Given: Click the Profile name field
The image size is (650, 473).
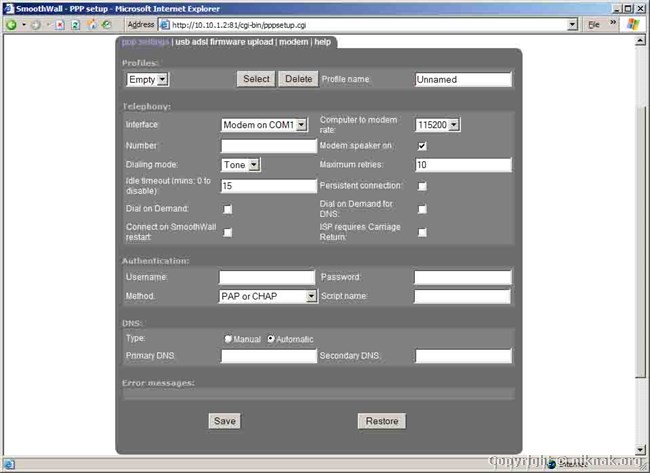Looking at the screenshot, I should [463, 79].
